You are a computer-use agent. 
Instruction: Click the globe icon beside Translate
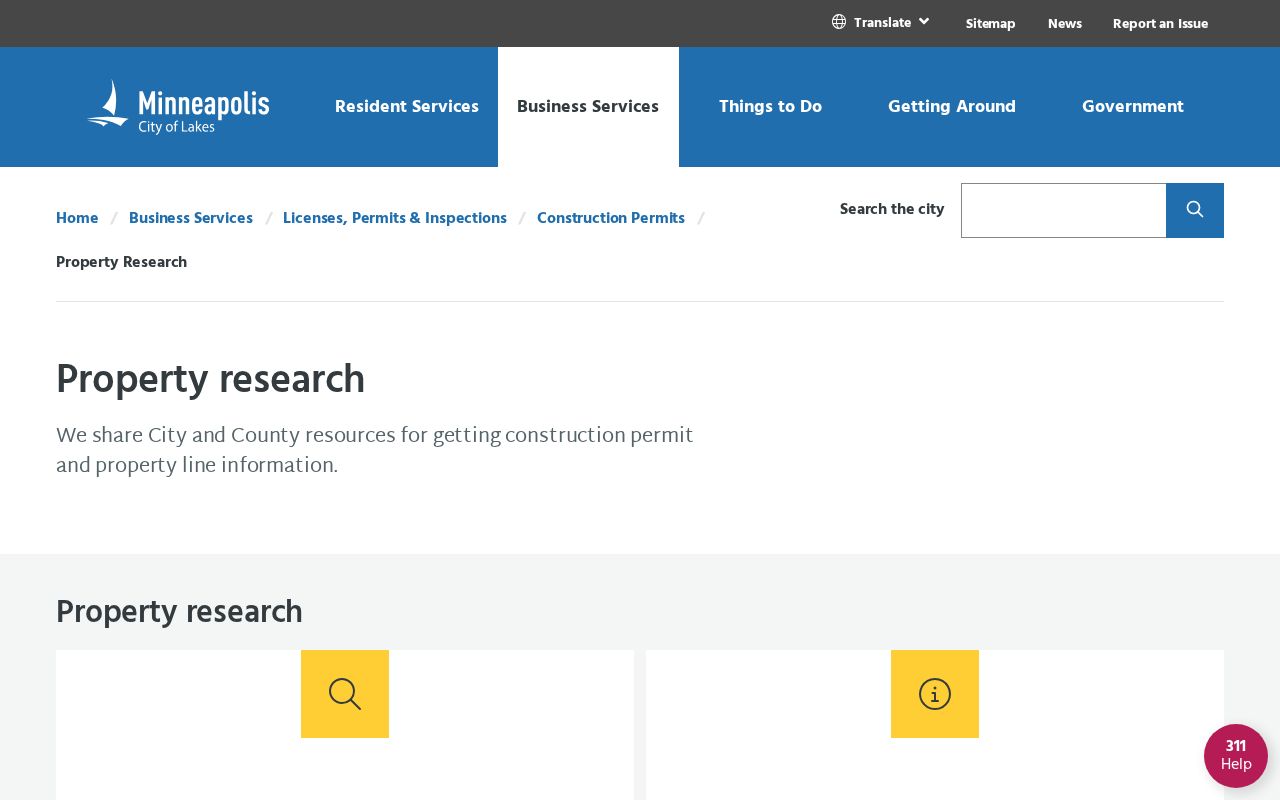(839, 22)
